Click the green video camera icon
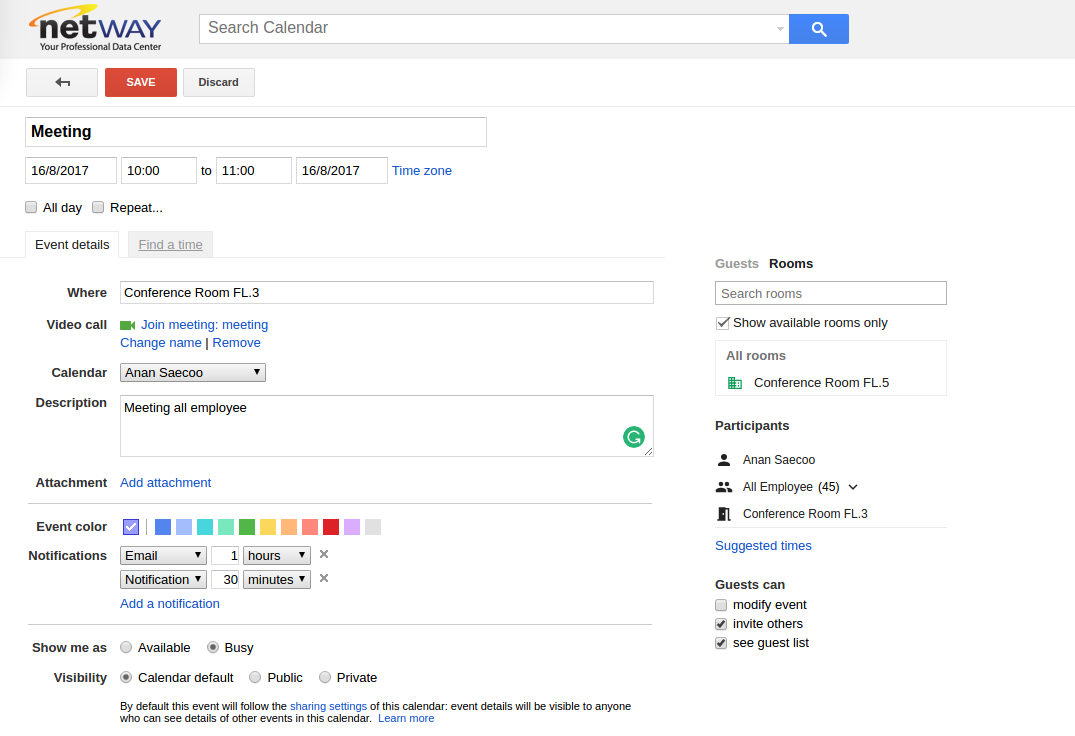Viewport: 1075px width, 736px height. point(127,325)
